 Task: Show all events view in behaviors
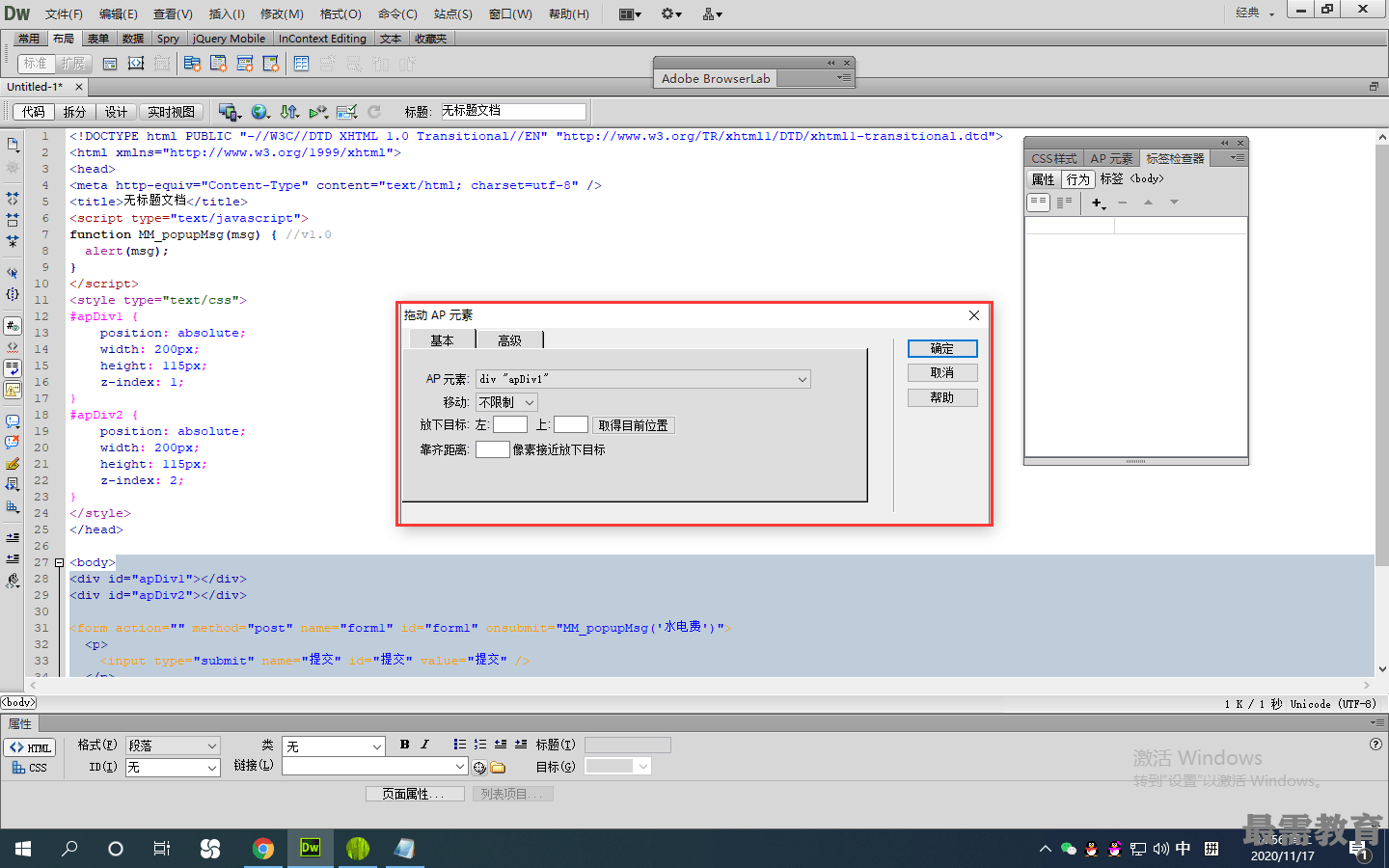pos(1064,203)
